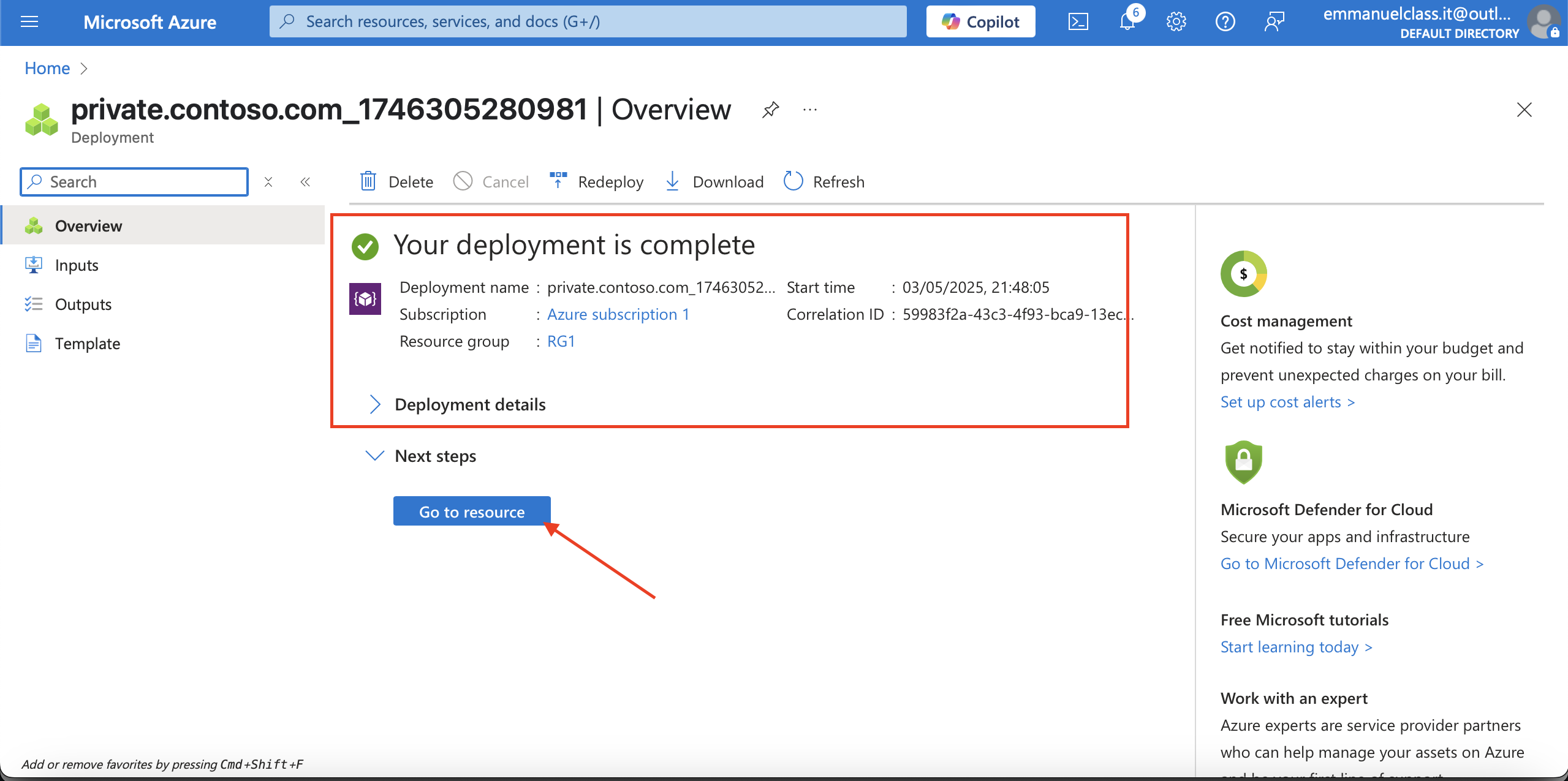This screenshot has width=1568, height=781.
Task: Open the feedback icon in top bar
Action: click(1274, 22)
